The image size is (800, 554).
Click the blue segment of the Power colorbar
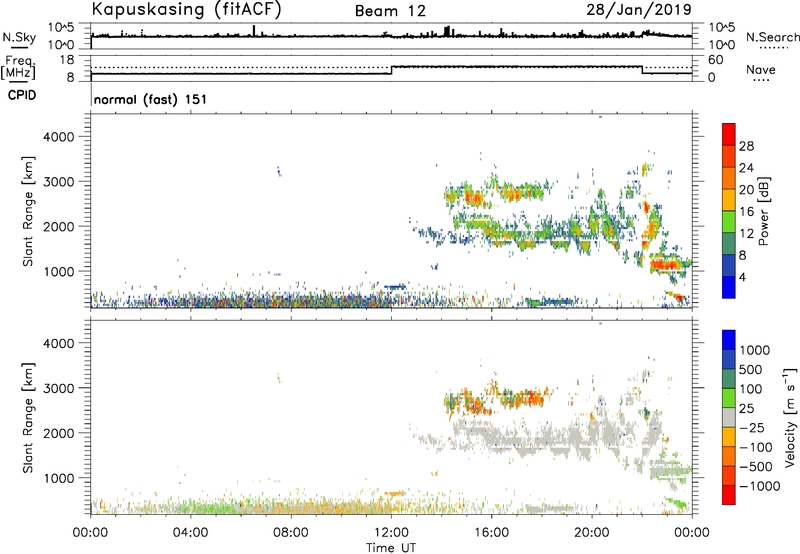pos(729,287)
